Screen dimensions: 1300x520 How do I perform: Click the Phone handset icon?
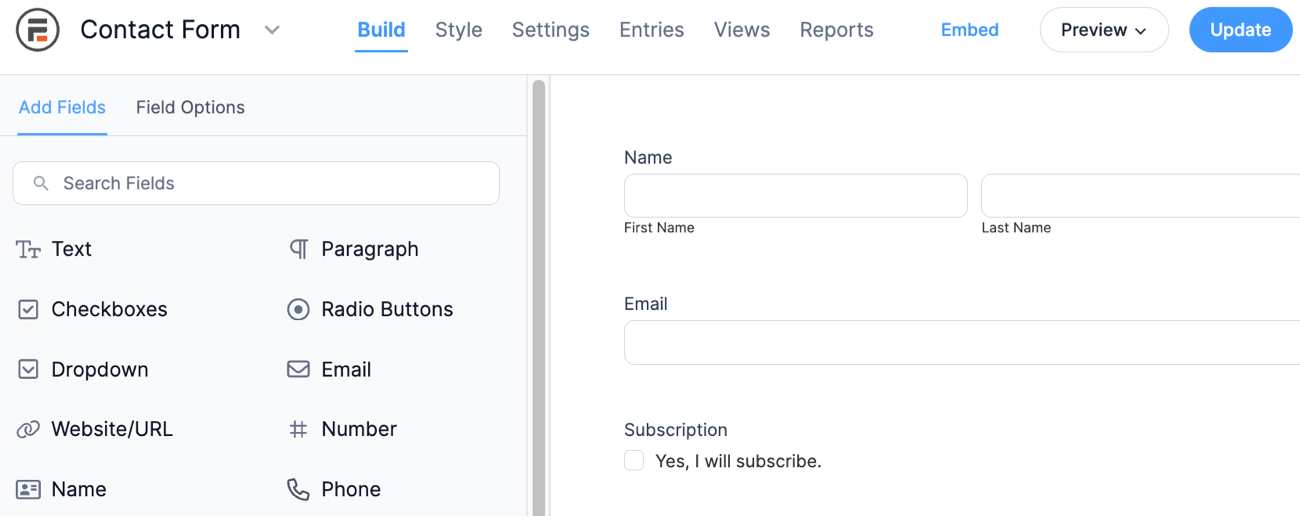coord(298,489)
